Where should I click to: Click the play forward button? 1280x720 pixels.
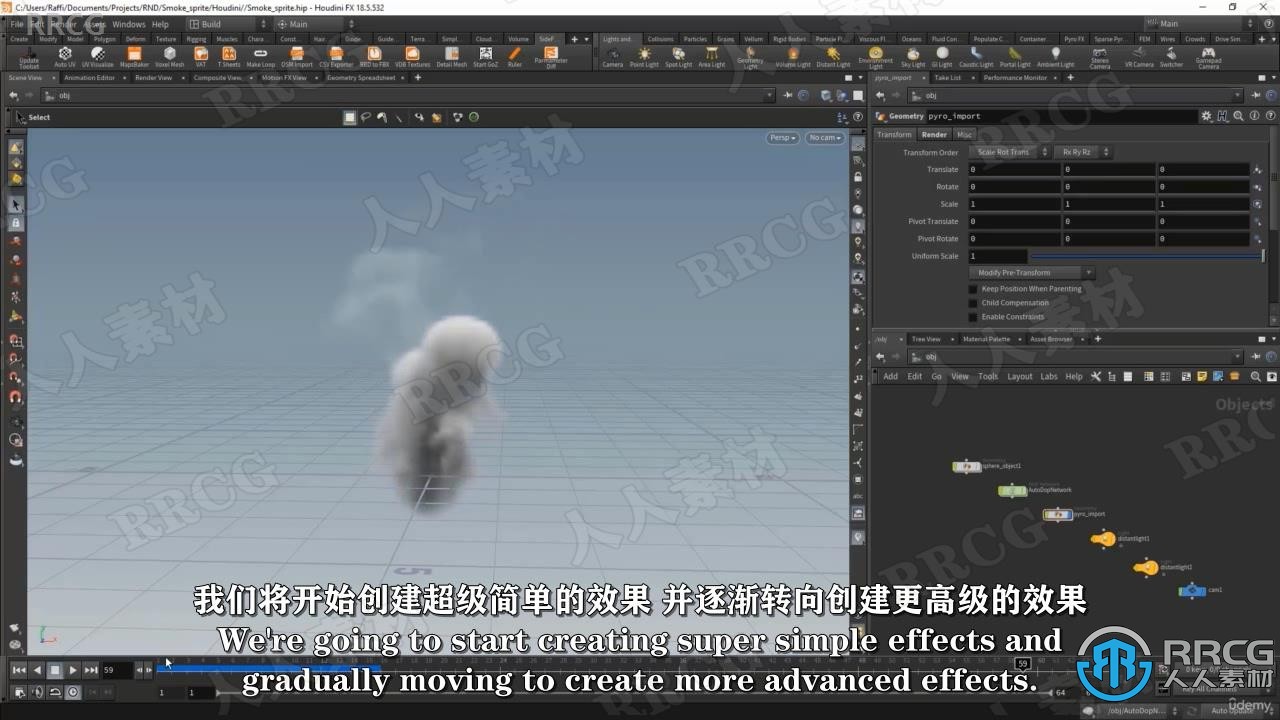(x=73, y=670)
